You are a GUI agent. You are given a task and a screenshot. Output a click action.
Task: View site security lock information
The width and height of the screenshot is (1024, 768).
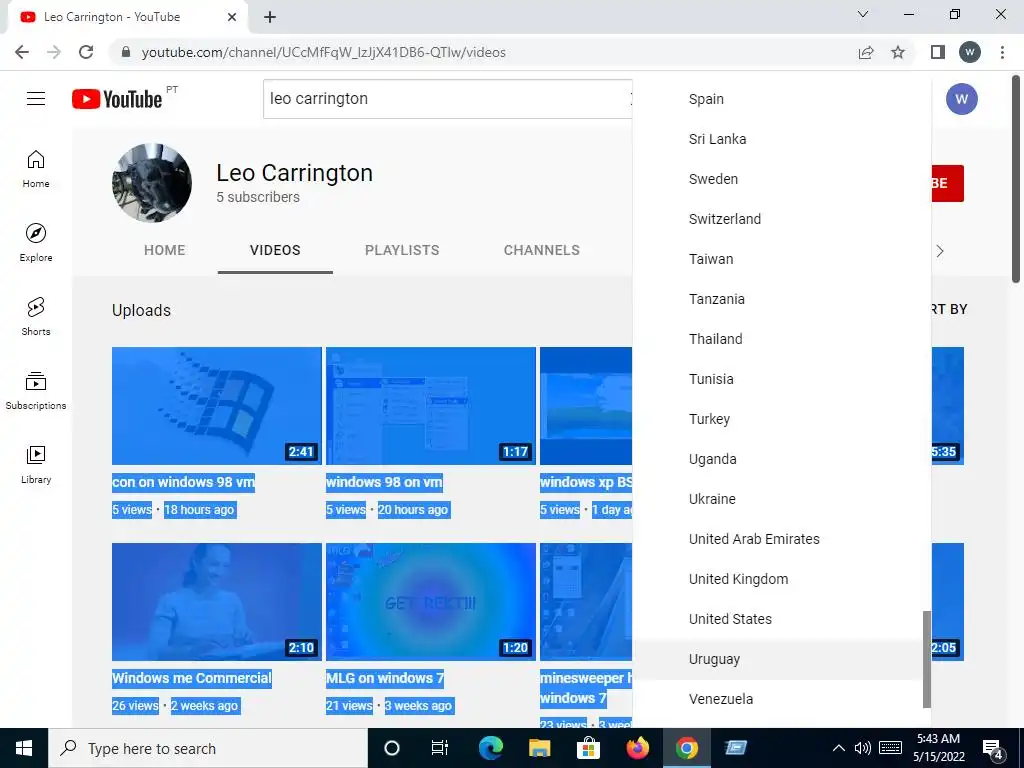[x=126, y=52]
